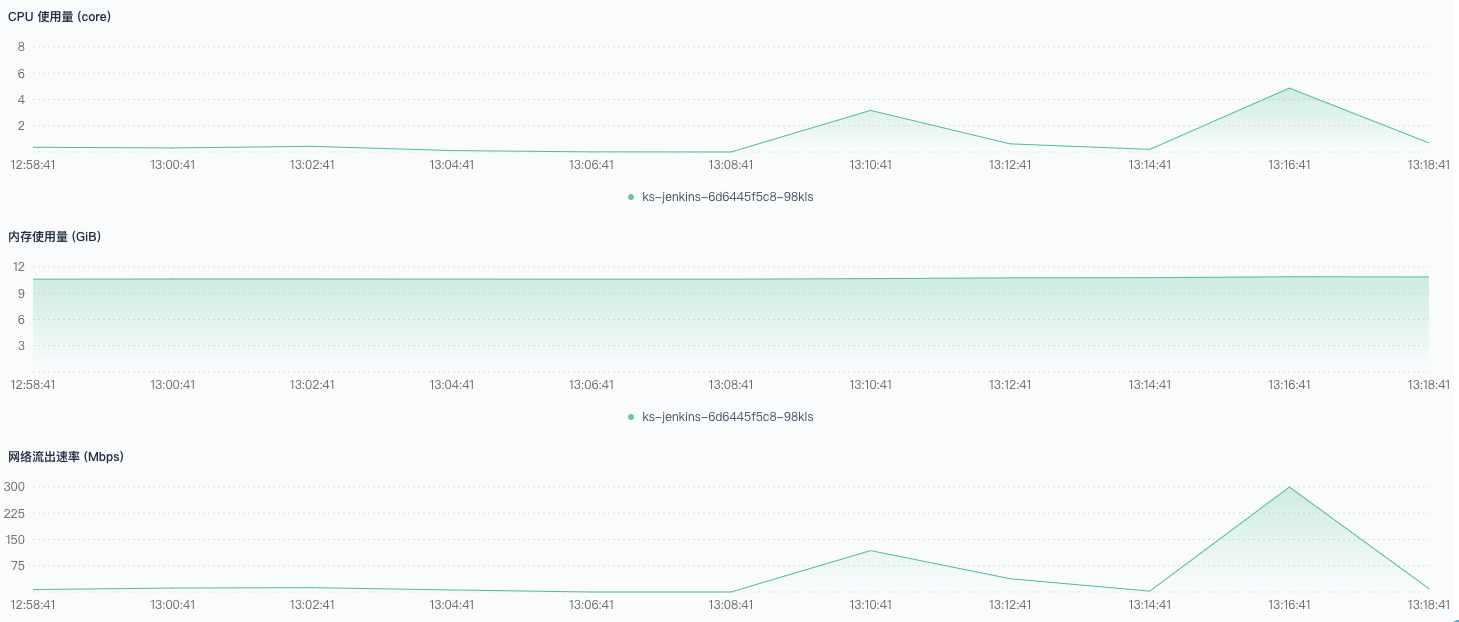This screenshot has width=1459, height=622.
Task: Click the memory usage line at 13:08:41
Action: pyautogui.click(x=731, y=279)
